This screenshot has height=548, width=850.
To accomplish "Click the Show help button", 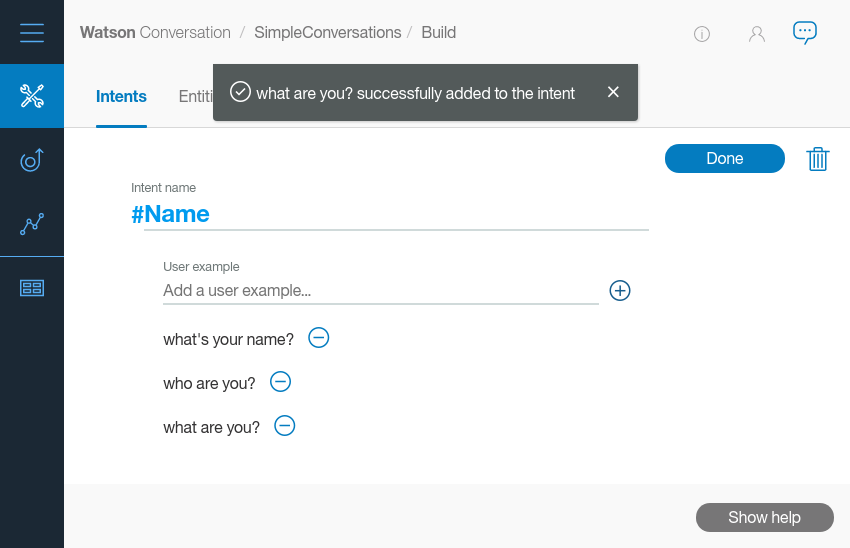I will 764,517.
